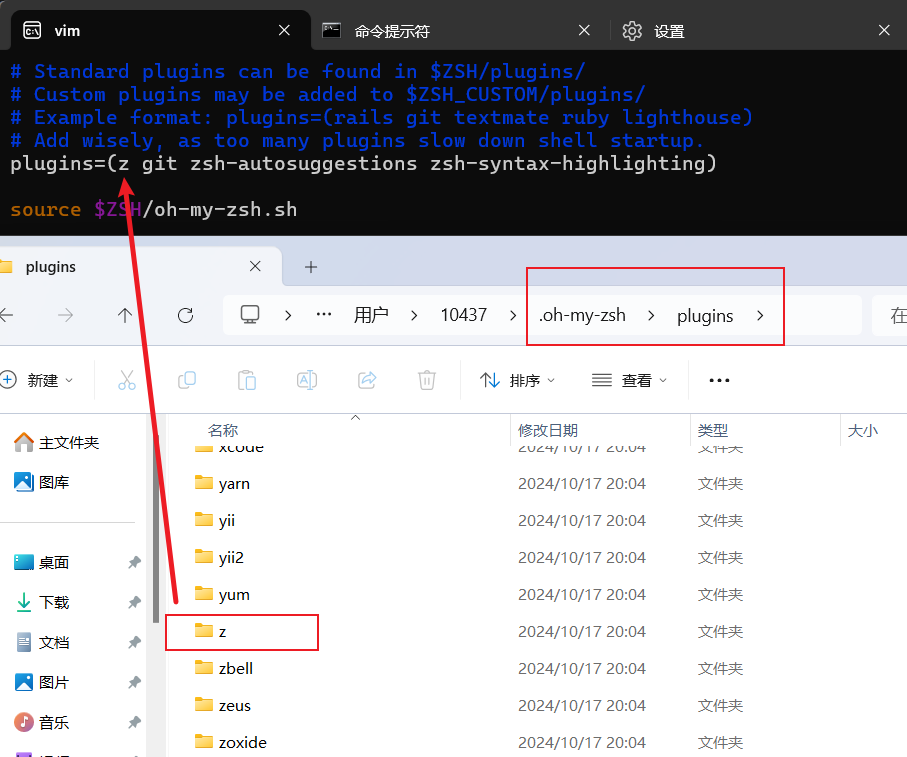Select the zoxide folder
Viewport: 907px width, 757px height.
231,742
